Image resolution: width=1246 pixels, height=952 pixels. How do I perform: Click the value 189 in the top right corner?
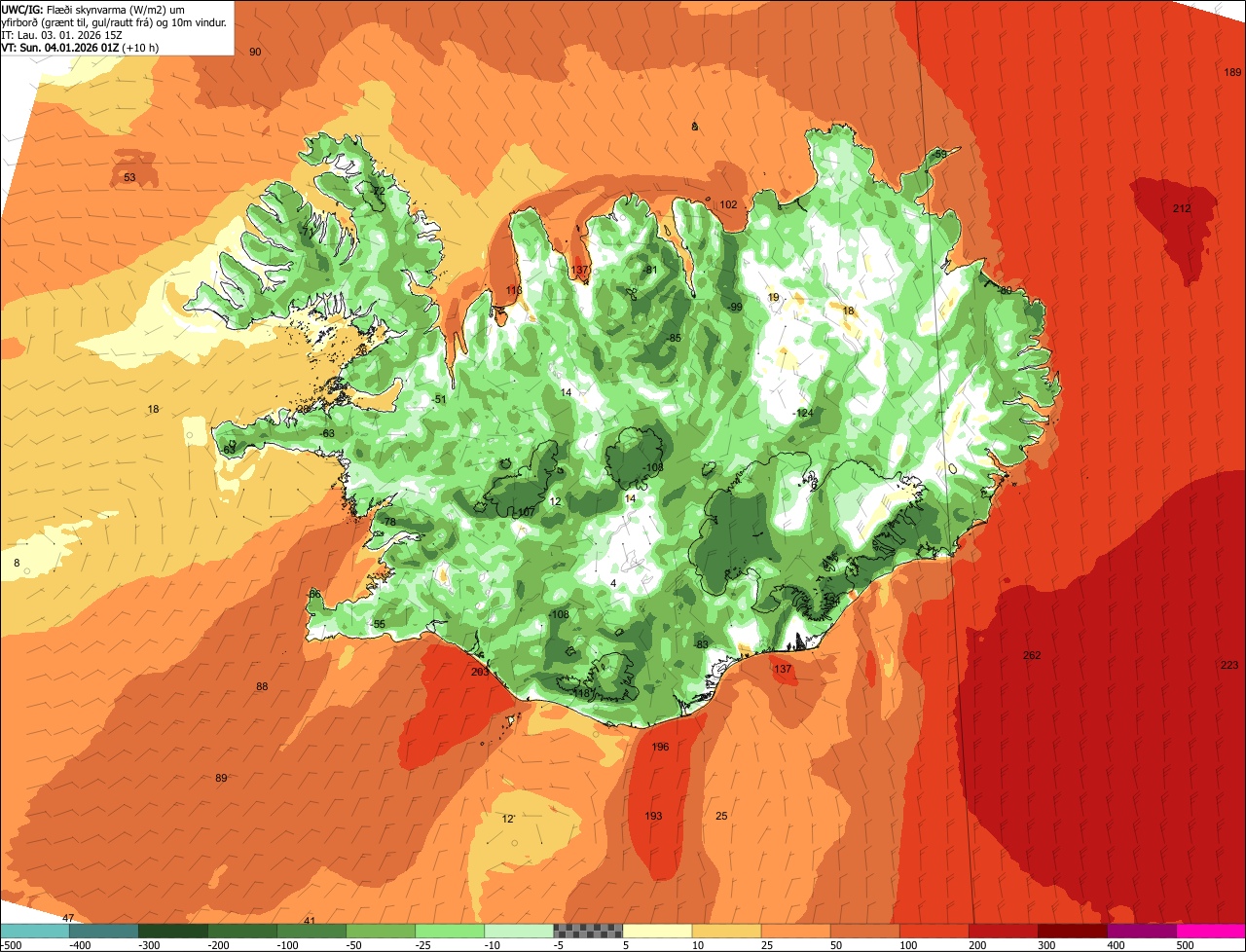point(1232,72)
